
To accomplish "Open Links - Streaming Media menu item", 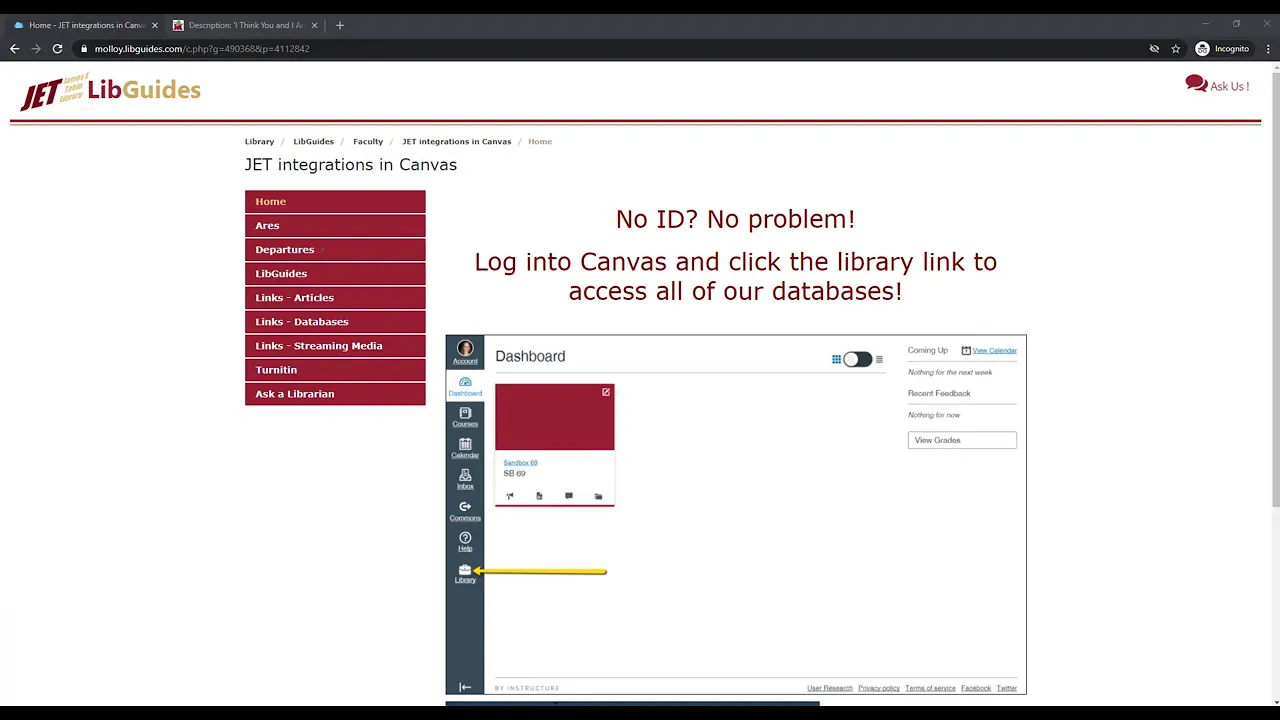I will click(x=335, y=345).
